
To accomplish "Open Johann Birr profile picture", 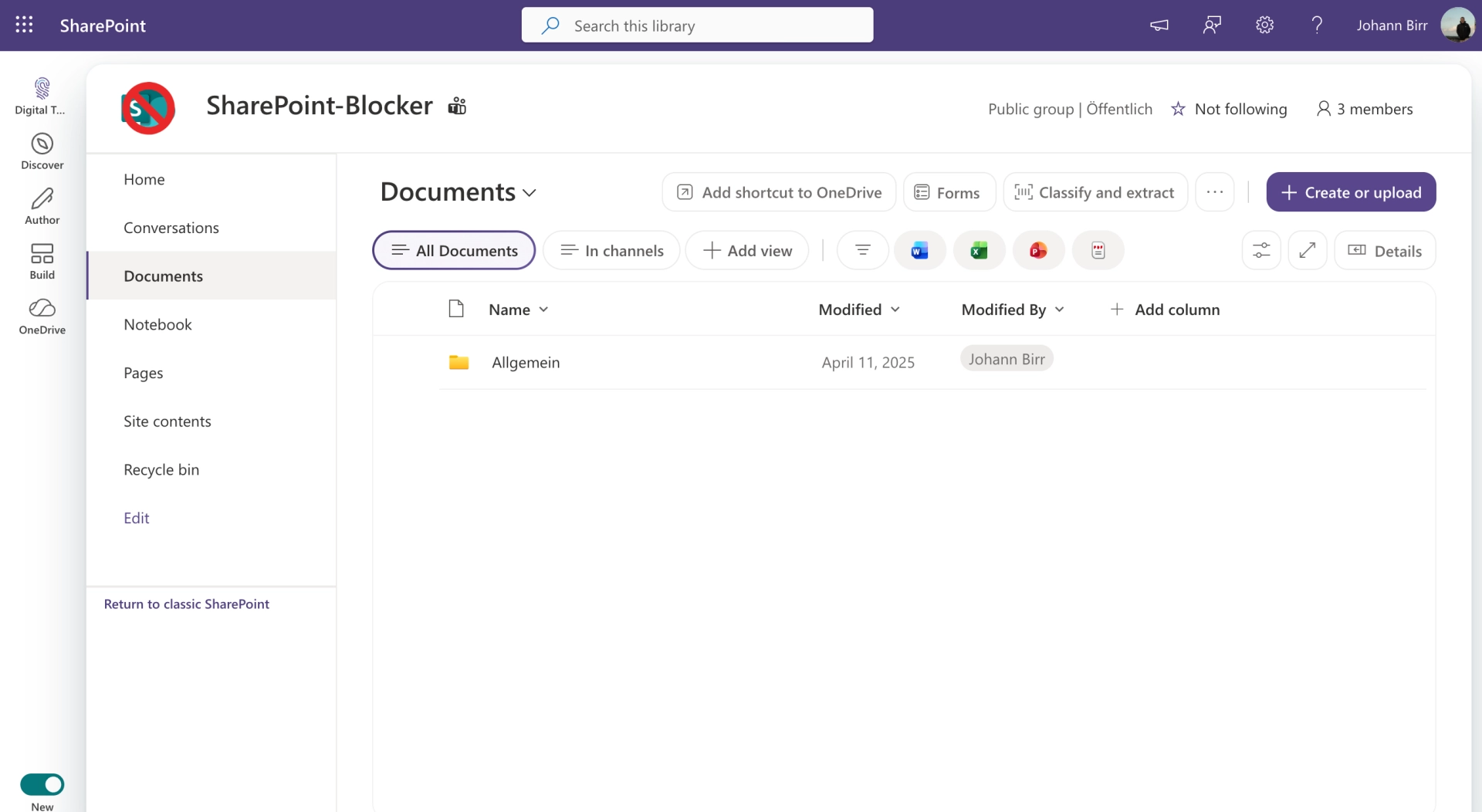I will [x=1457, y=25].
